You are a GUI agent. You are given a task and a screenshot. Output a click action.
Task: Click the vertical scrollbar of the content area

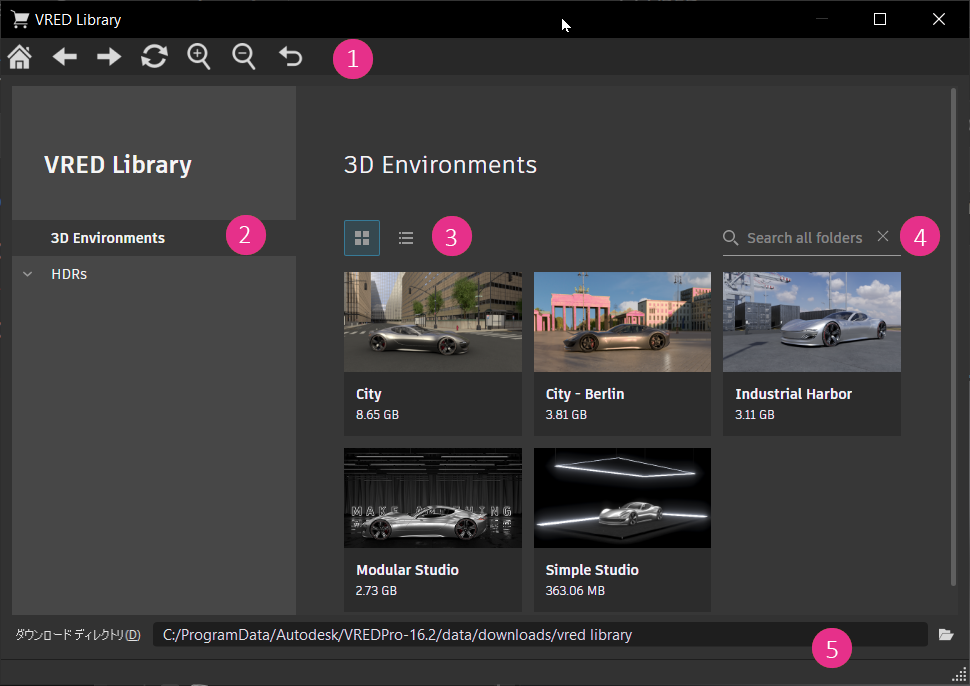click(953, 337)
